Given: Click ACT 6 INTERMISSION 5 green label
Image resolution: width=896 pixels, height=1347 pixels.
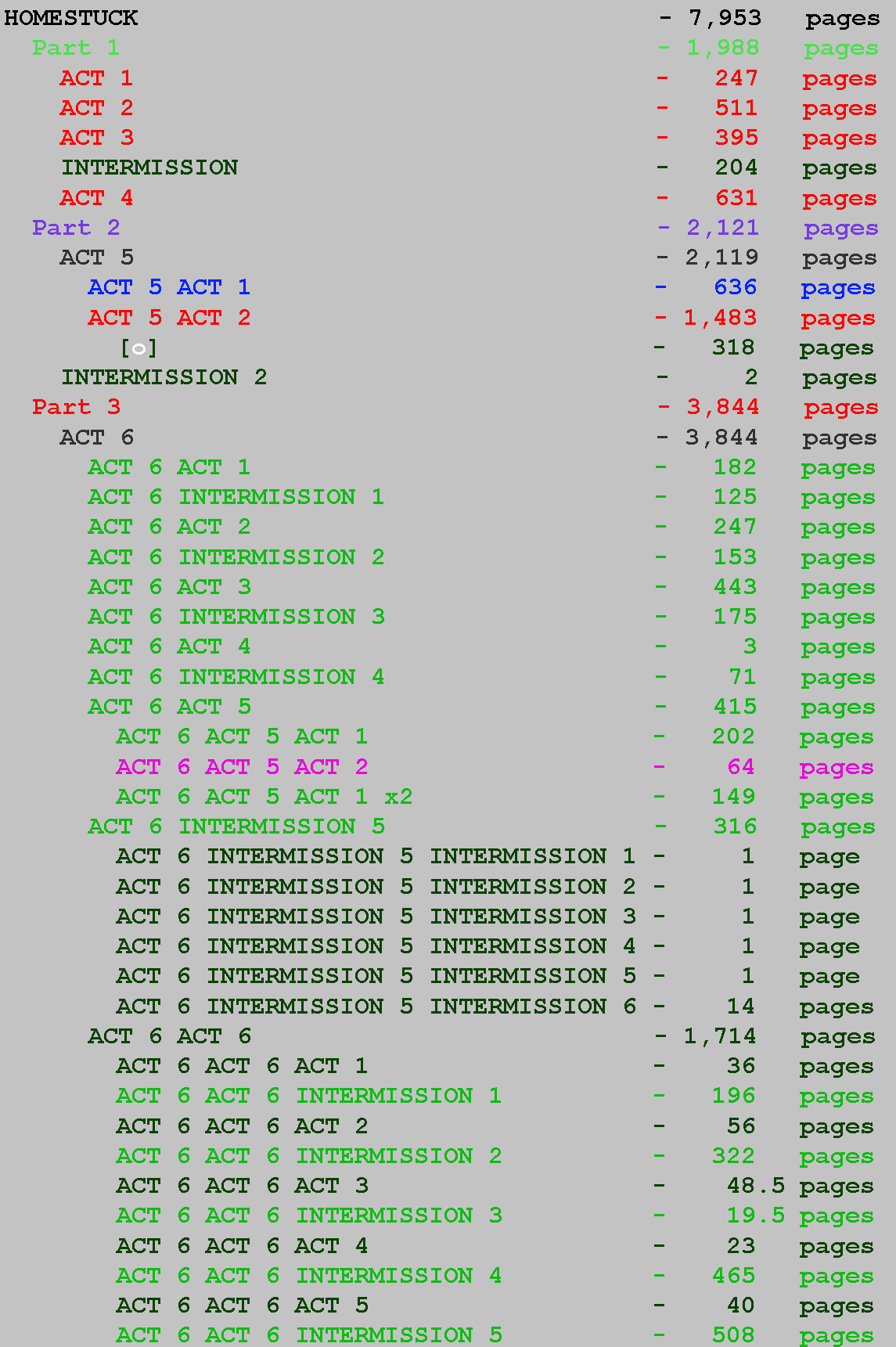Looking at the screenshot, I should click(236, 827).
